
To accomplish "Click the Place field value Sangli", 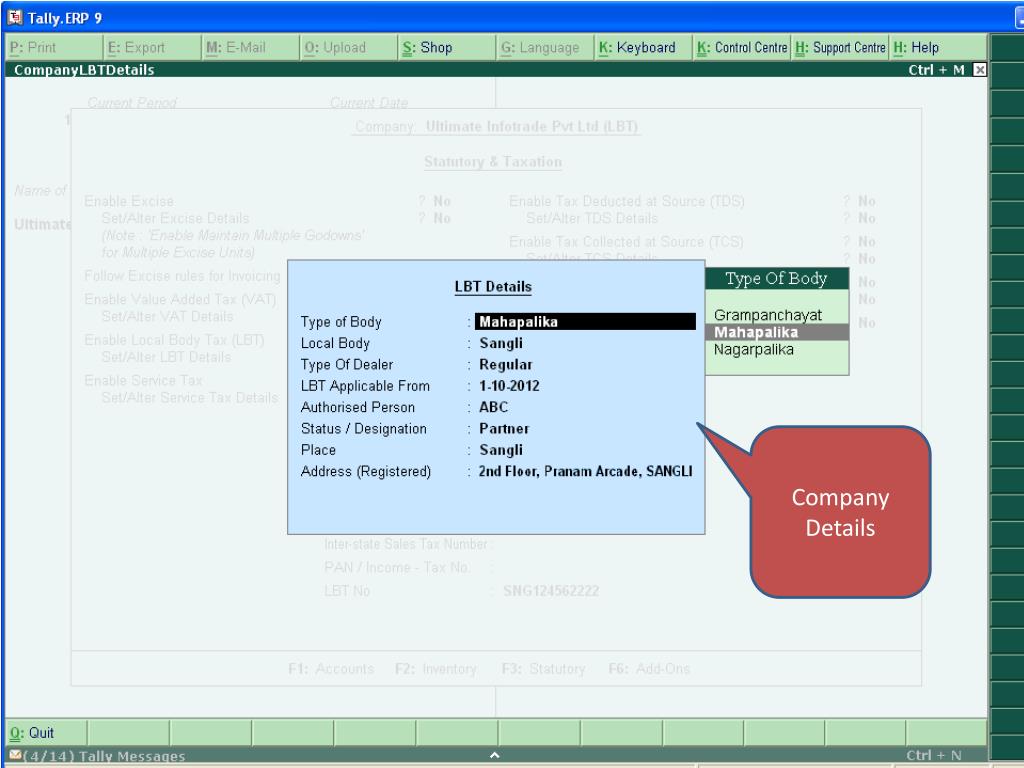I will coord(501,450).
